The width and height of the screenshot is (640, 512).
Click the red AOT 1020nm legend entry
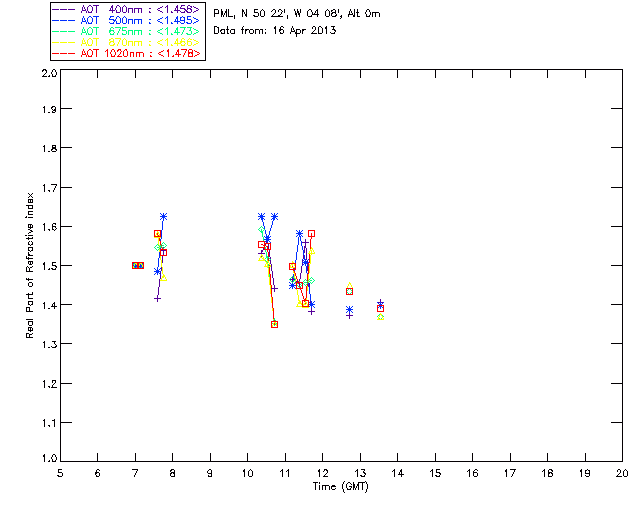(x=126, y=53)
